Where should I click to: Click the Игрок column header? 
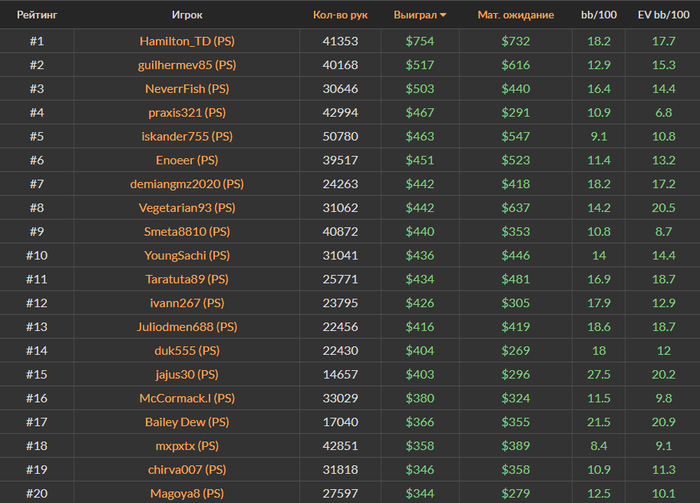(x=187, y=15)
